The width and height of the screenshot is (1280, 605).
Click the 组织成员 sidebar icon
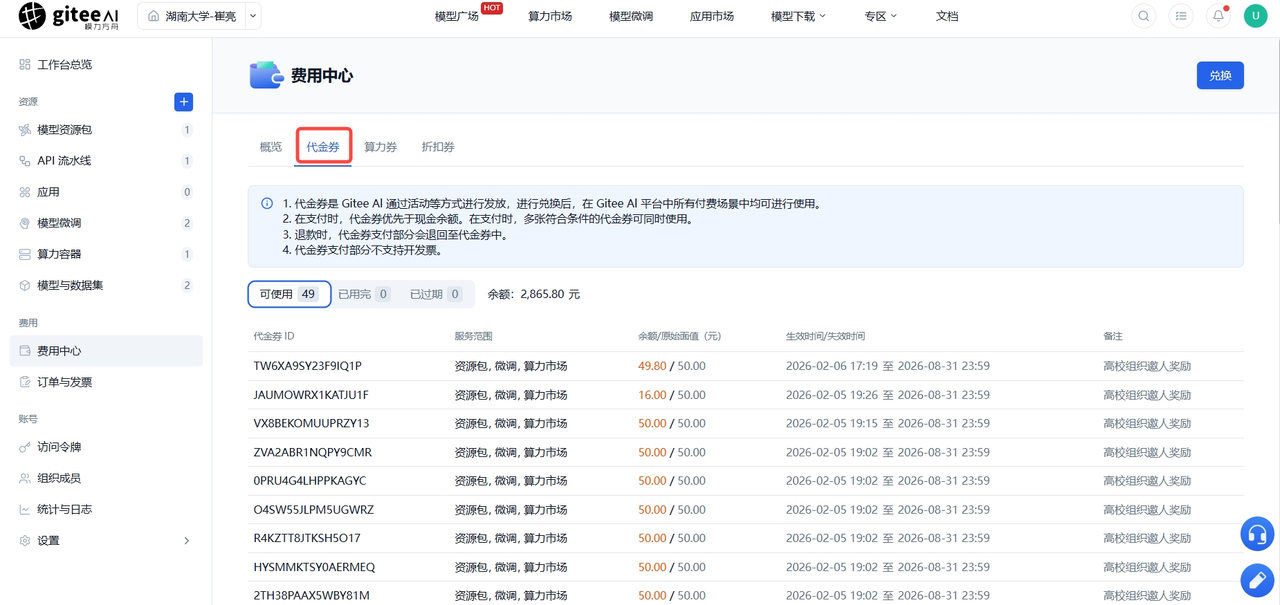[25, 478]
